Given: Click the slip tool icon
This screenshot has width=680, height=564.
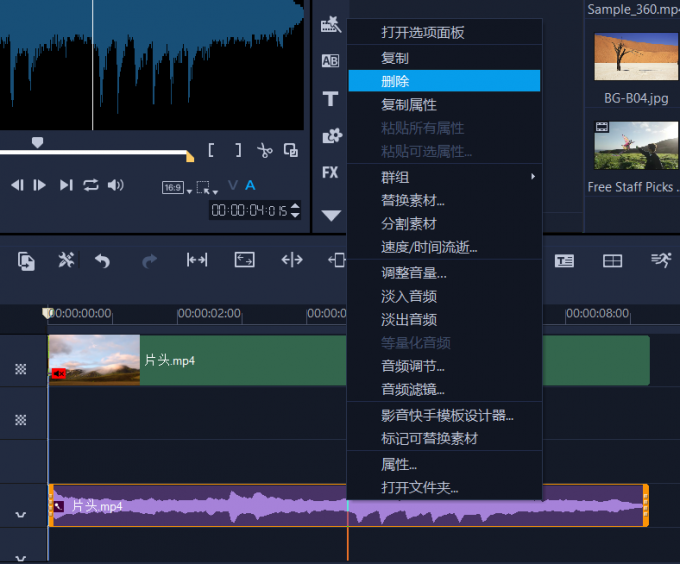Looking at the screenshot, I should click(x=197, y=260).
